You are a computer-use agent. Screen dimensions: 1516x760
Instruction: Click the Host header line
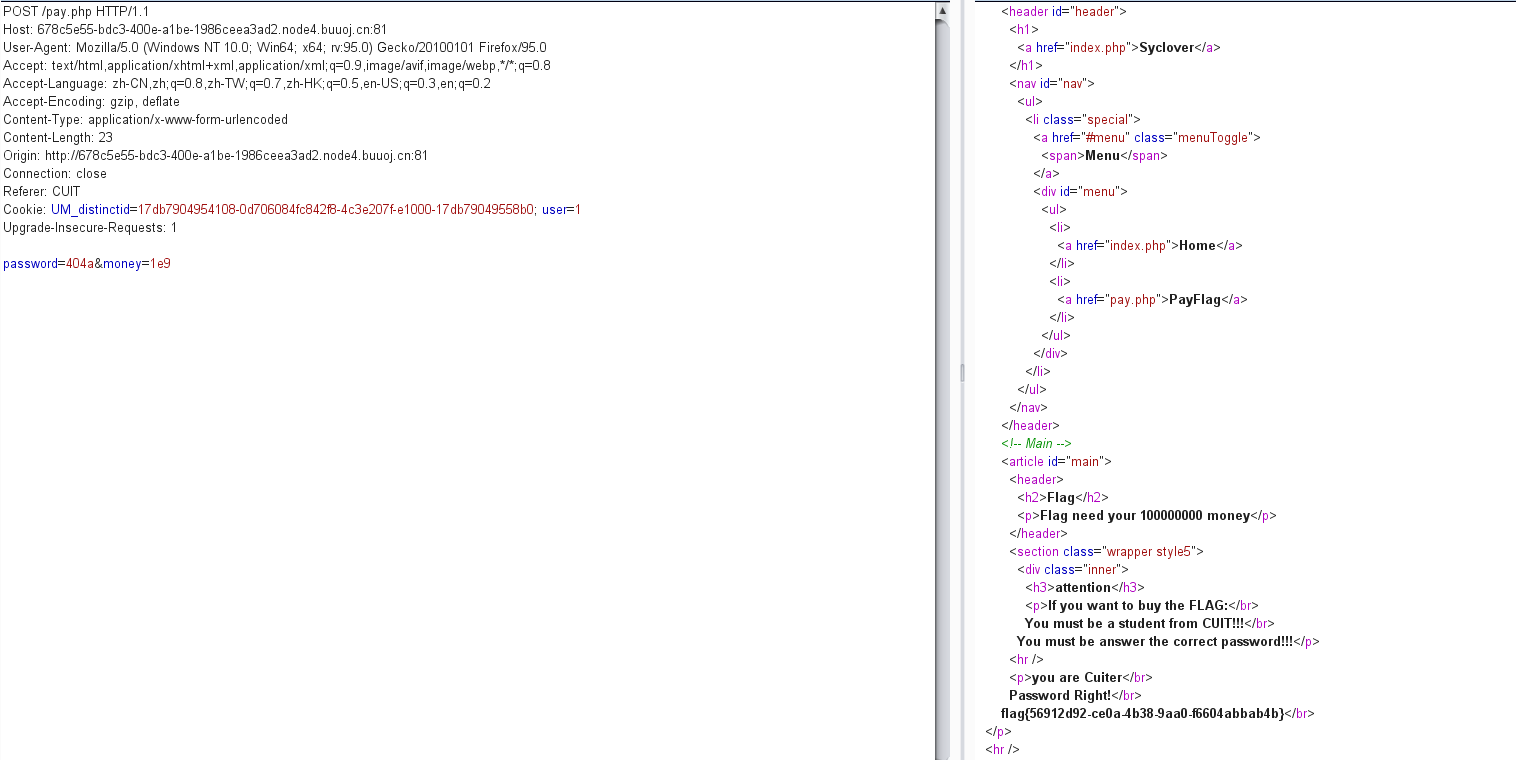coord(195,30)
